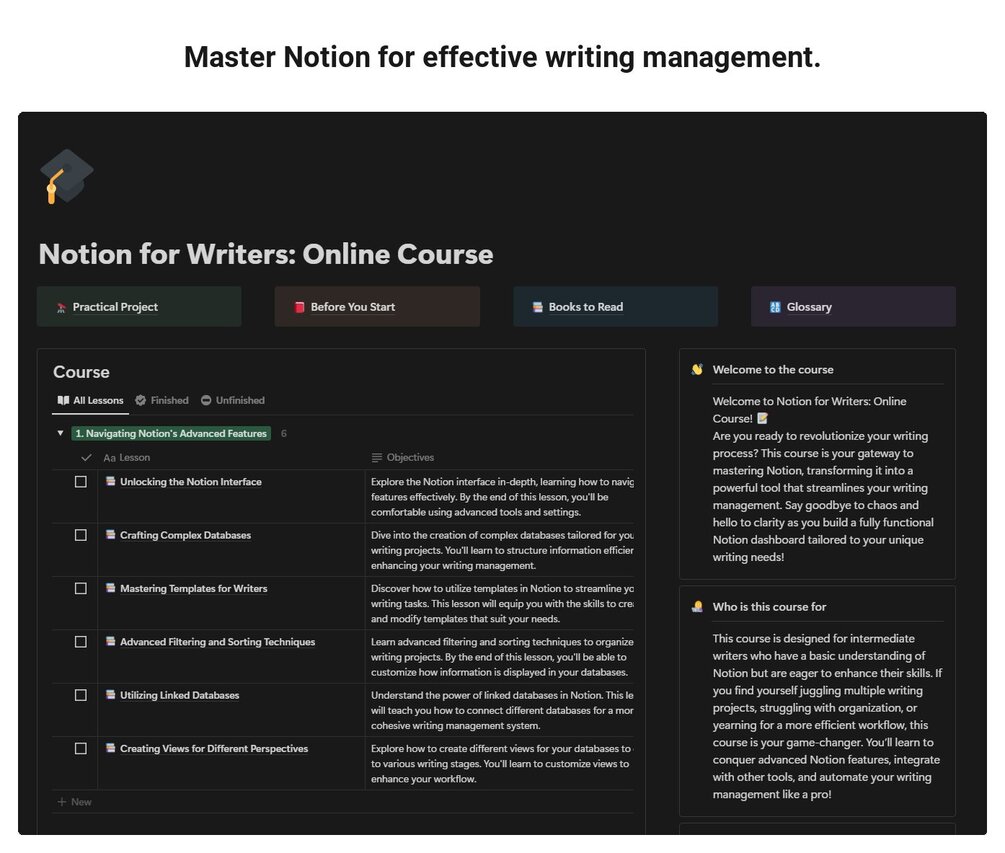Click objectives text starting Explore the Notion interface
The image size is (1005, 853).
pyautogui.click(x=502, y=497)
